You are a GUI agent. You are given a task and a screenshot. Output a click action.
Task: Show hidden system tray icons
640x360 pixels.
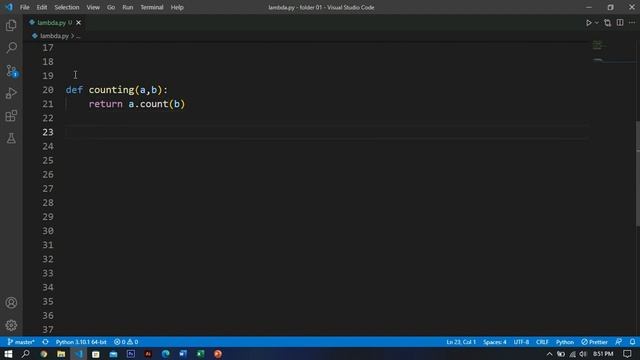(549, 354)
